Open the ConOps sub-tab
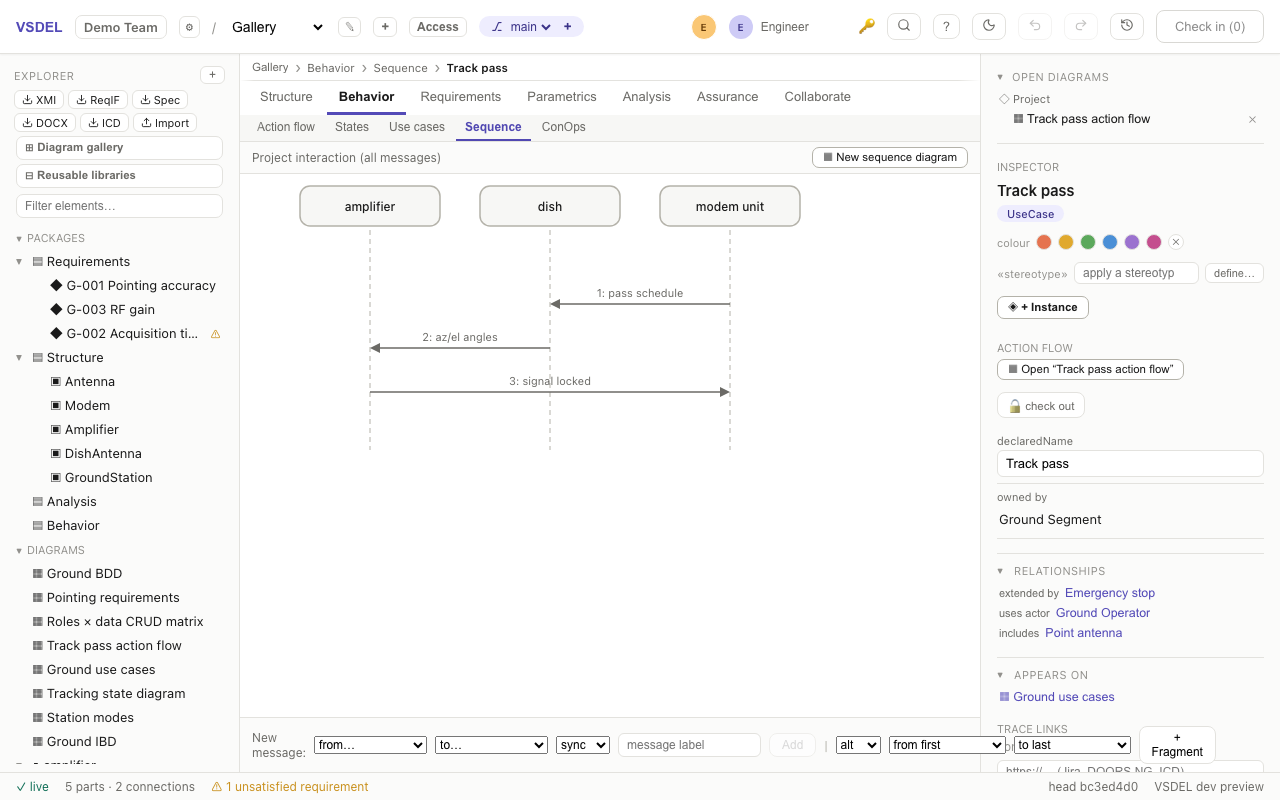The width and height of the screenshot is (1280, 800). tap(564, 127)
